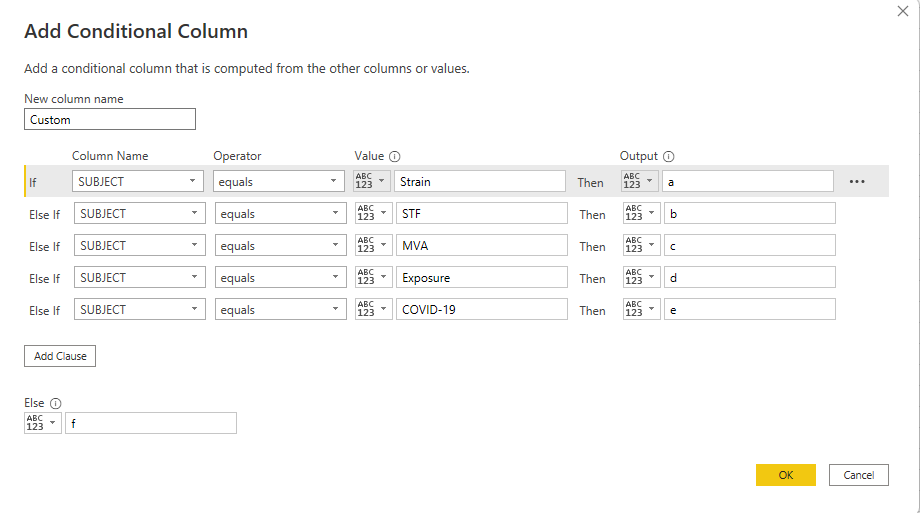Viewport: 920px width, 513px height.
Task: Open Operator dropdown in the STF row
Action: 280,213
